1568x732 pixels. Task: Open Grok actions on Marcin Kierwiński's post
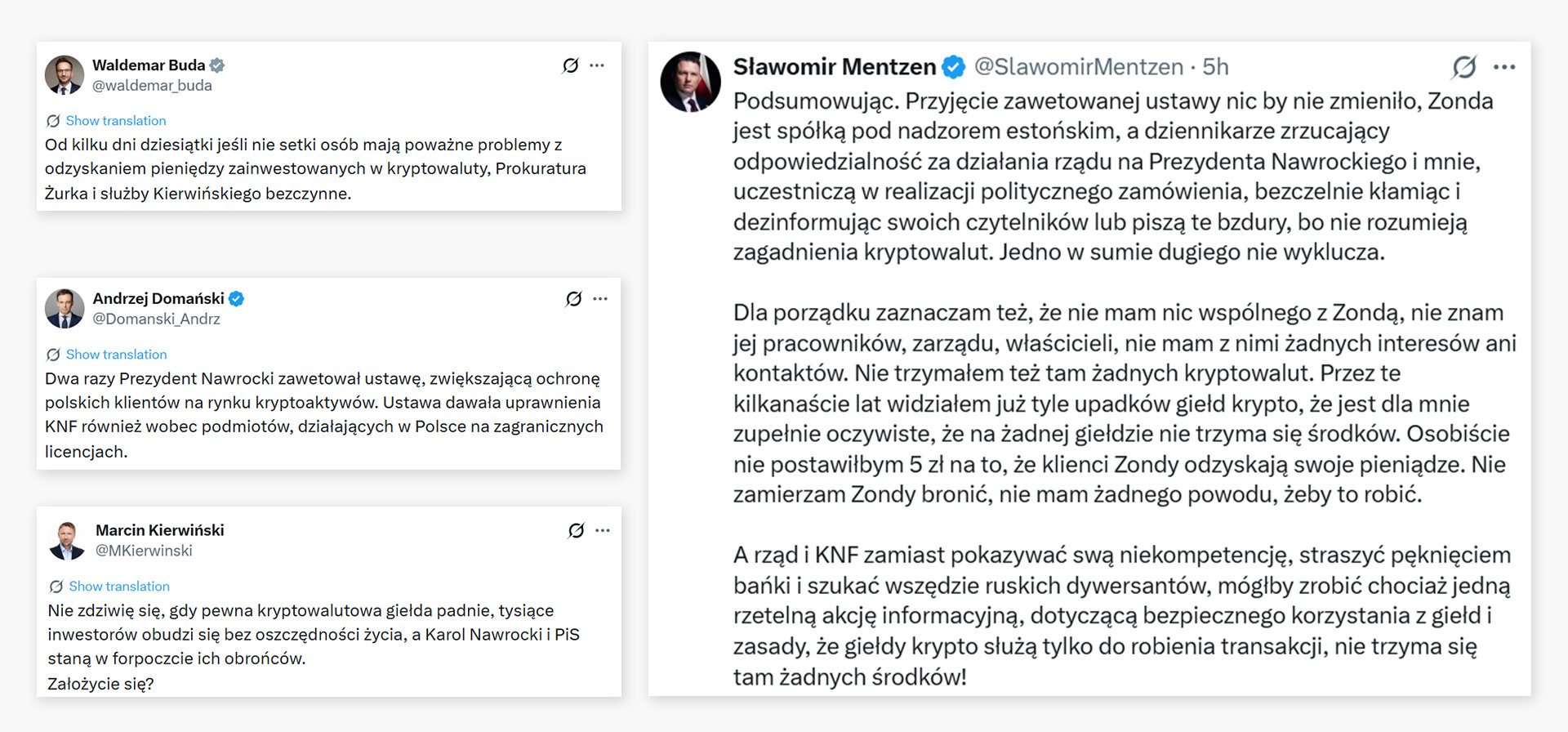coord(573,531)
